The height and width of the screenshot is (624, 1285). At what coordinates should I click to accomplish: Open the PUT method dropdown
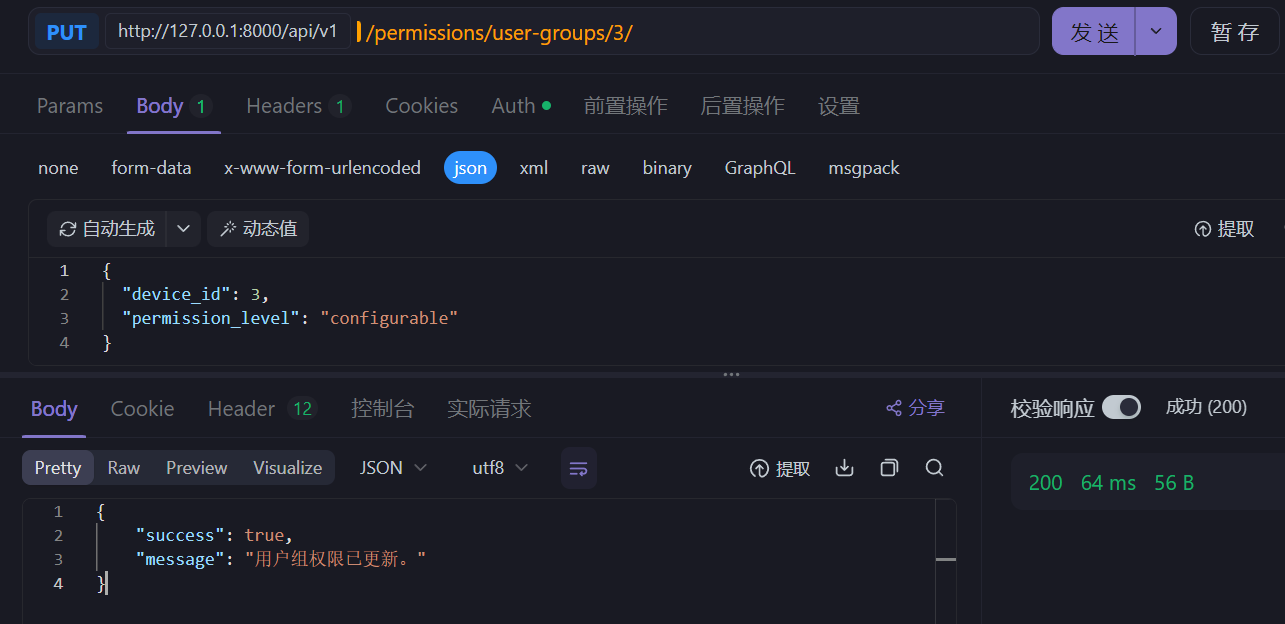point(67,32)
